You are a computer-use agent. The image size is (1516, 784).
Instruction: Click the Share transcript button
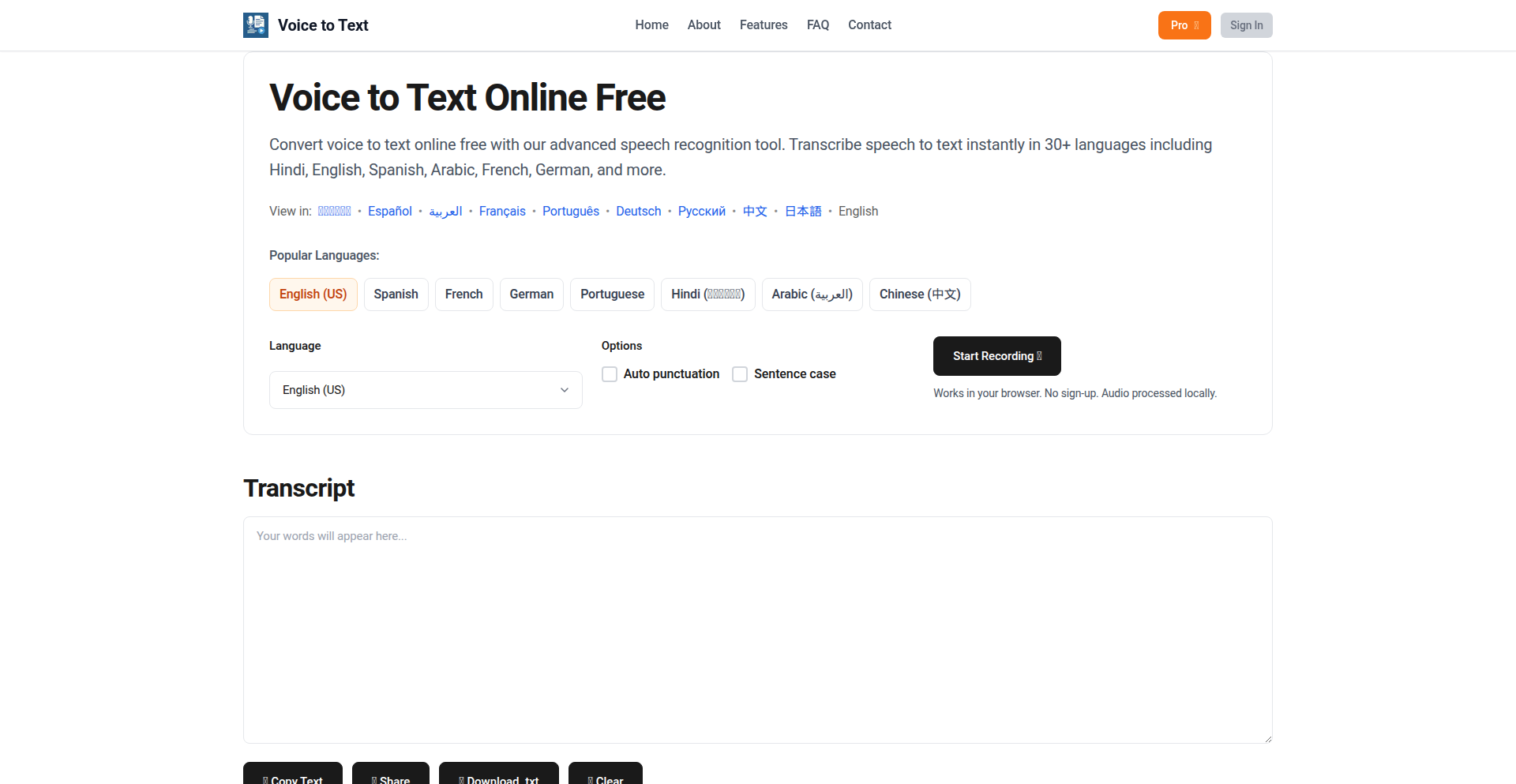[x=391, y=775]
